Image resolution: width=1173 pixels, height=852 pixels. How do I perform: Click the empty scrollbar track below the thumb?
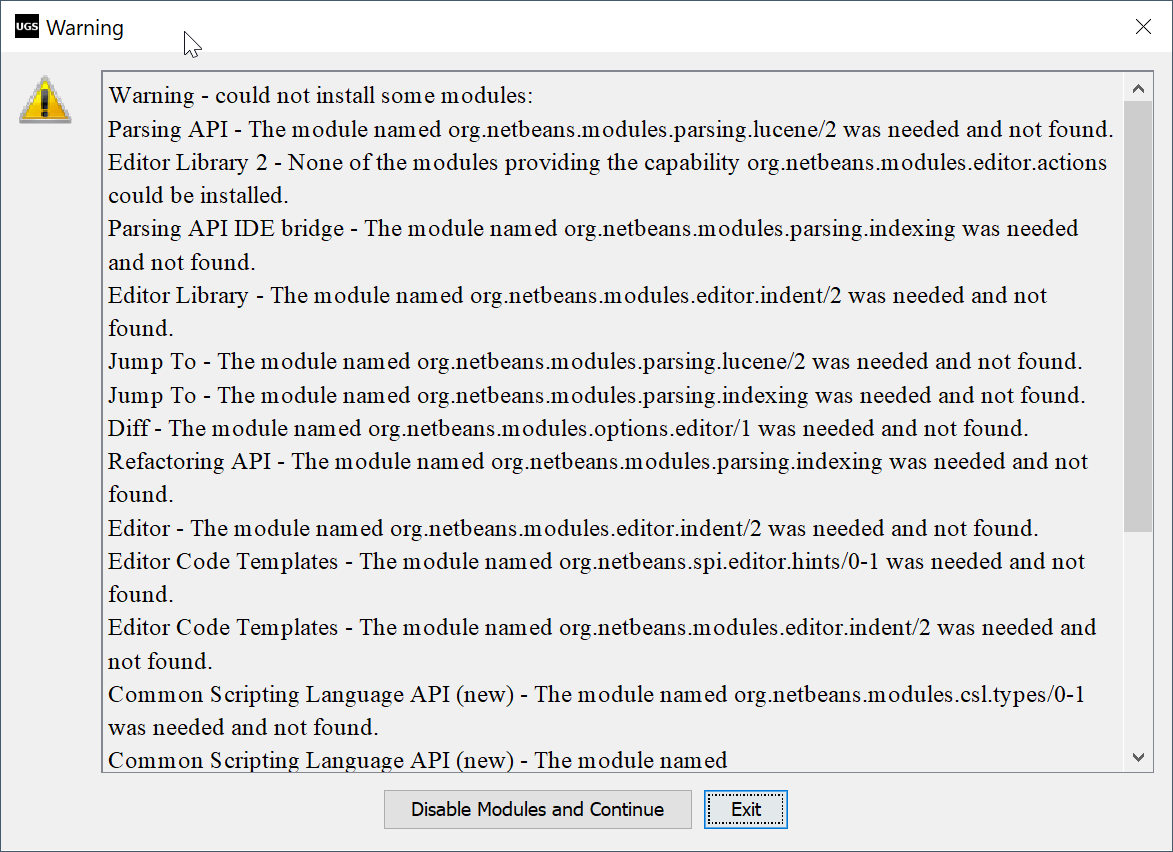1138,640
